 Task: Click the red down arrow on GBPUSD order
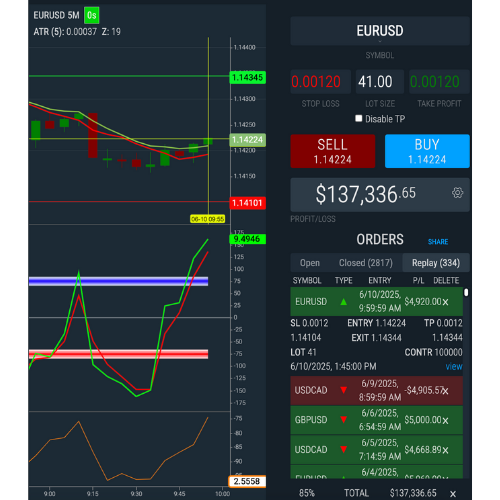click(x=344, y=420)
